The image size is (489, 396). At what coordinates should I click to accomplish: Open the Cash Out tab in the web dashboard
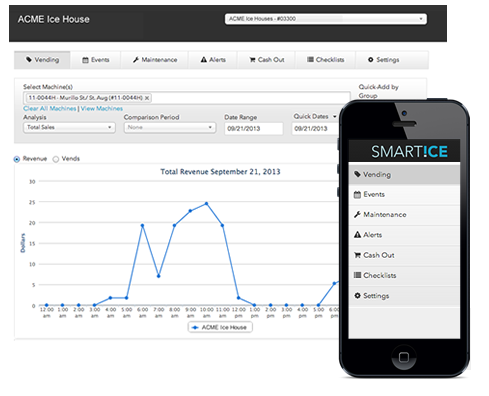point(266,60)
